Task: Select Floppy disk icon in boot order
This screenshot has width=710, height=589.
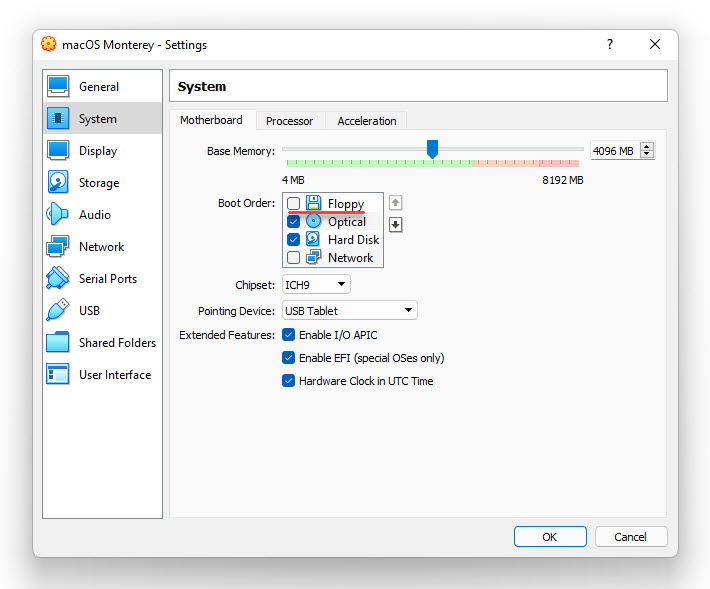Action: (313, 203)
